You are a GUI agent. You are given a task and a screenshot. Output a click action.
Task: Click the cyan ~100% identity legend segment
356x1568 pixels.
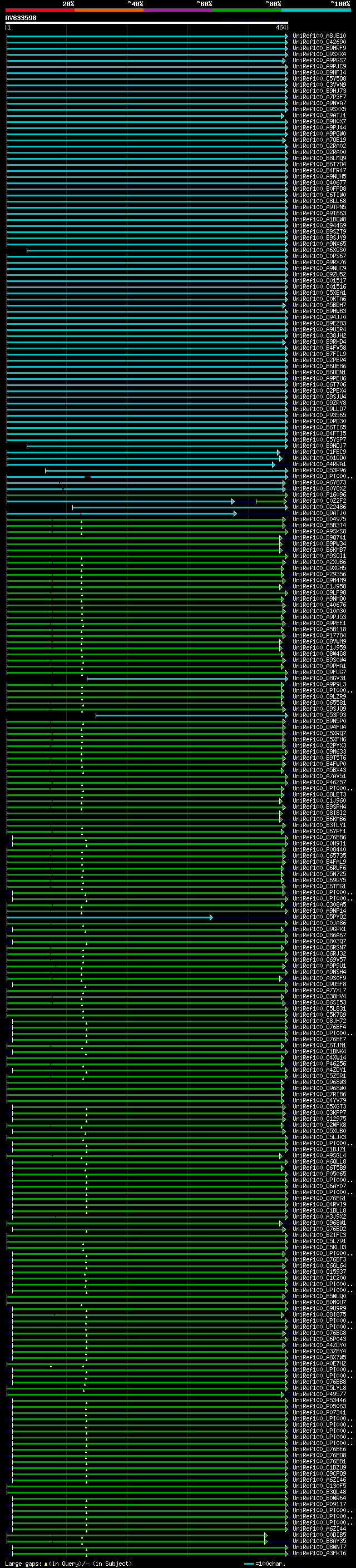pos(316,10)
